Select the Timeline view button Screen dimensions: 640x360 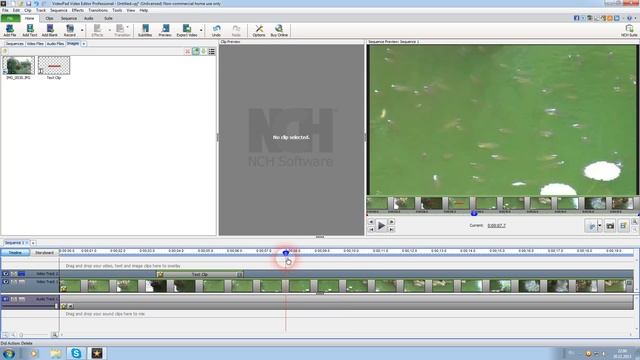15,253
